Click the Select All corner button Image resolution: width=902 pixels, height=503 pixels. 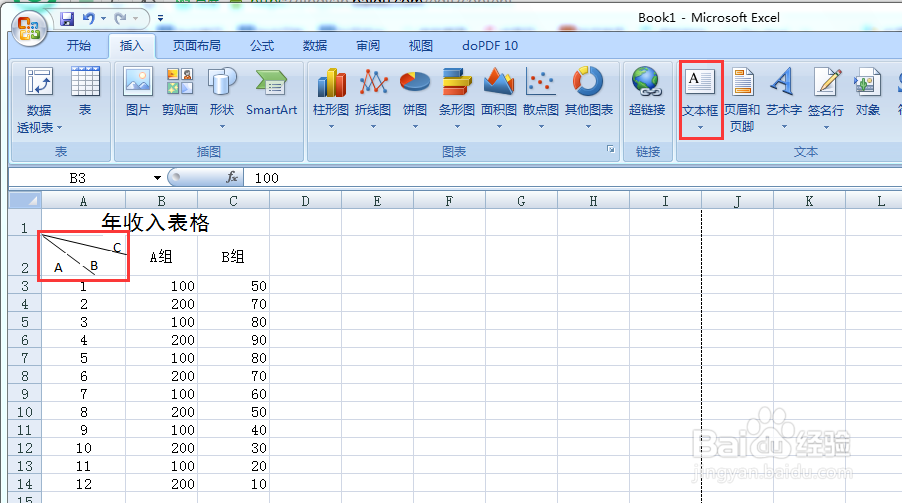point(25,200)
